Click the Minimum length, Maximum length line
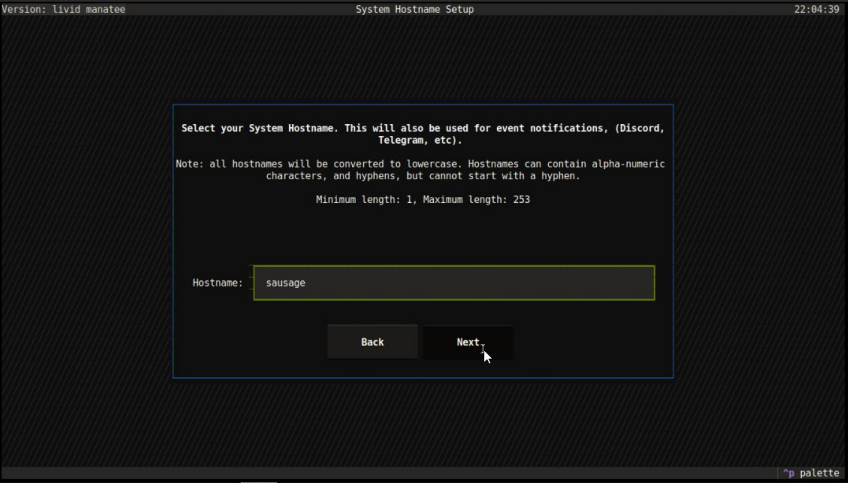848x483 pixels. [422, 199]
